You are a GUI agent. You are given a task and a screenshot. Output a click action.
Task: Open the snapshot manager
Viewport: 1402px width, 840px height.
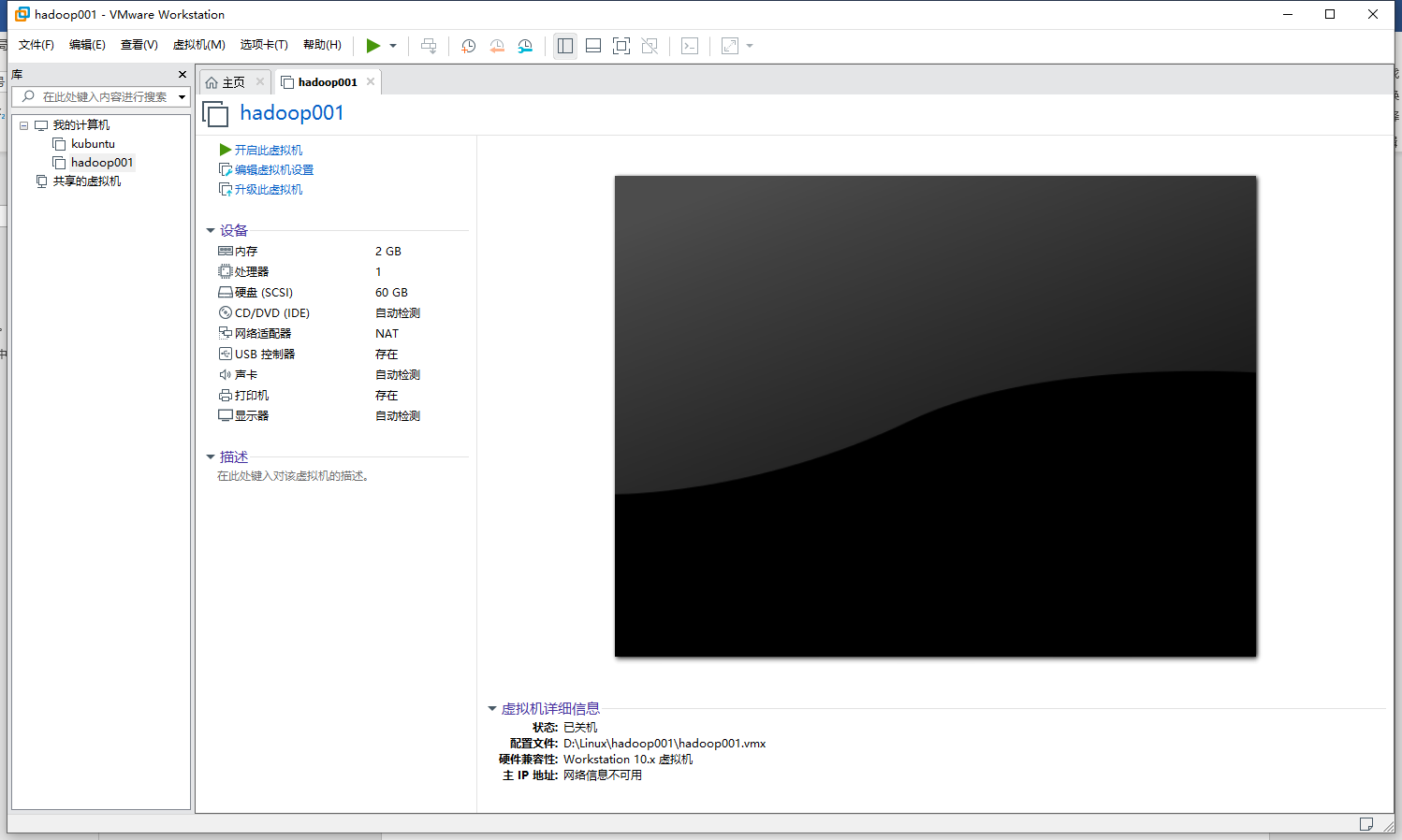526,46
